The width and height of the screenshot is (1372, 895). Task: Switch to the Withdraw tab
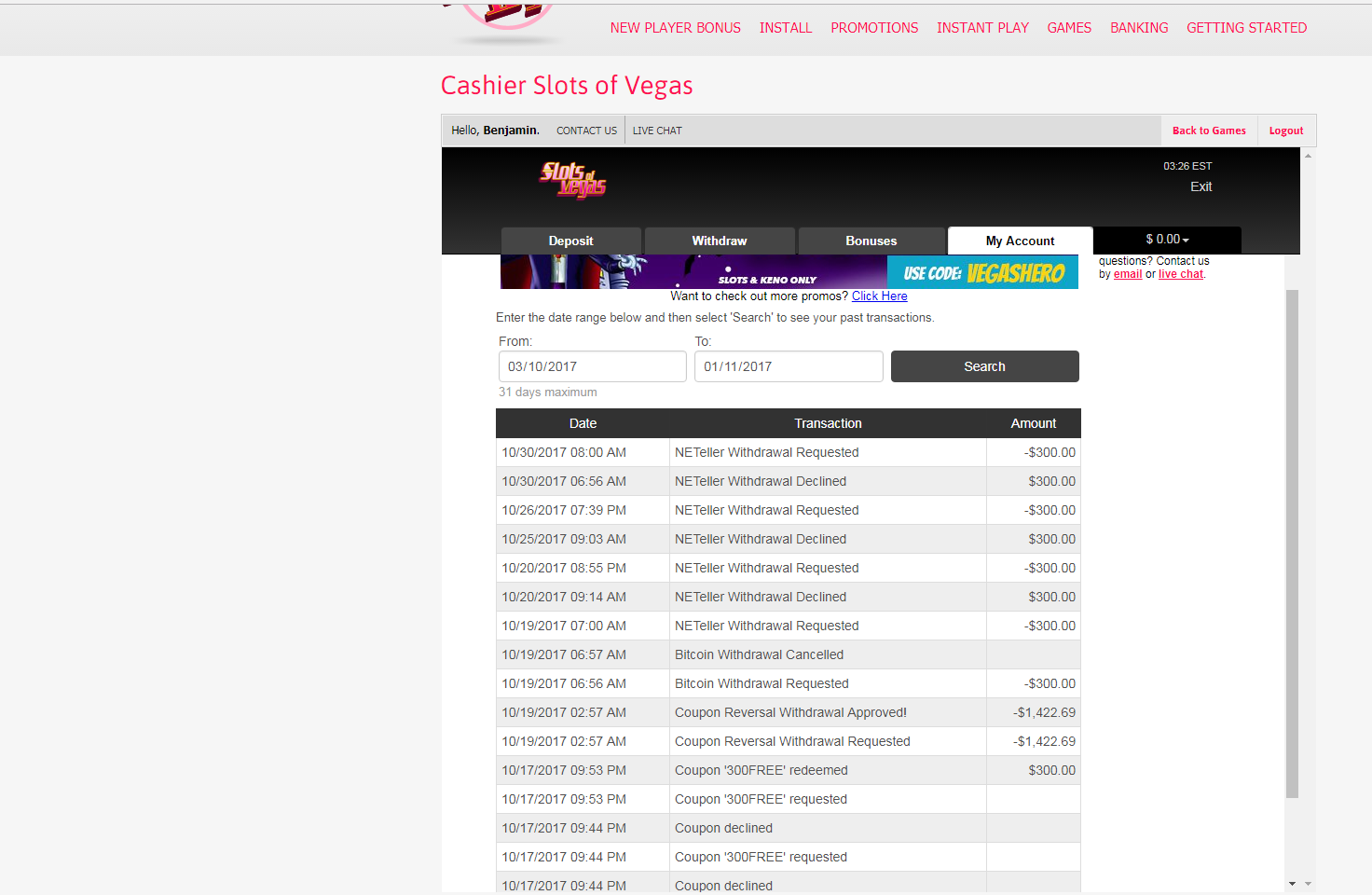tap(720, 241)
